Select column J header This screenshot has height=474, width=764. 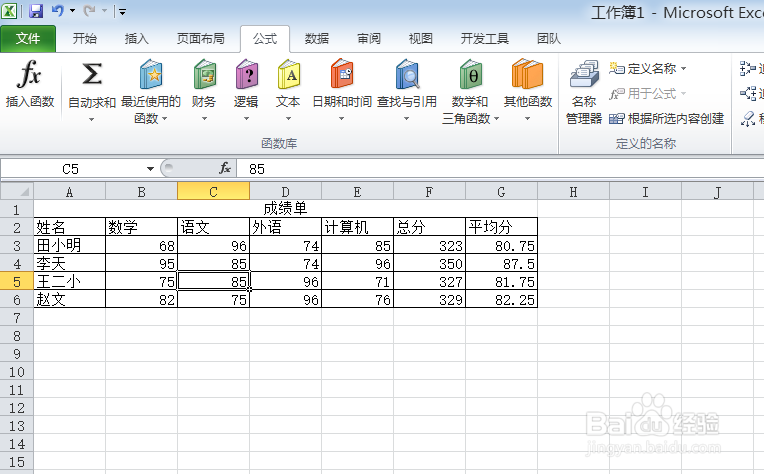tap(717, 191)
